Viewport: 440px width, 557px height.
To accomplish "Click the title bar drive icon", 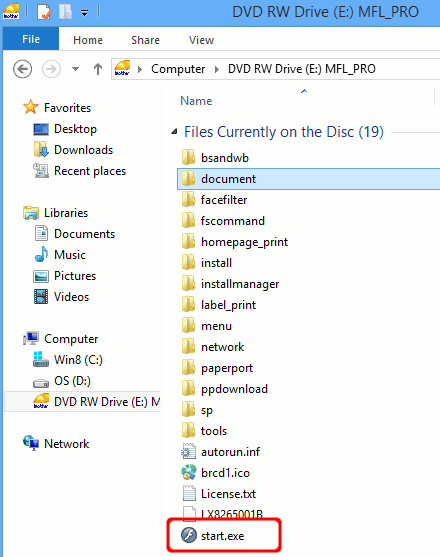I will coord(11,12).
